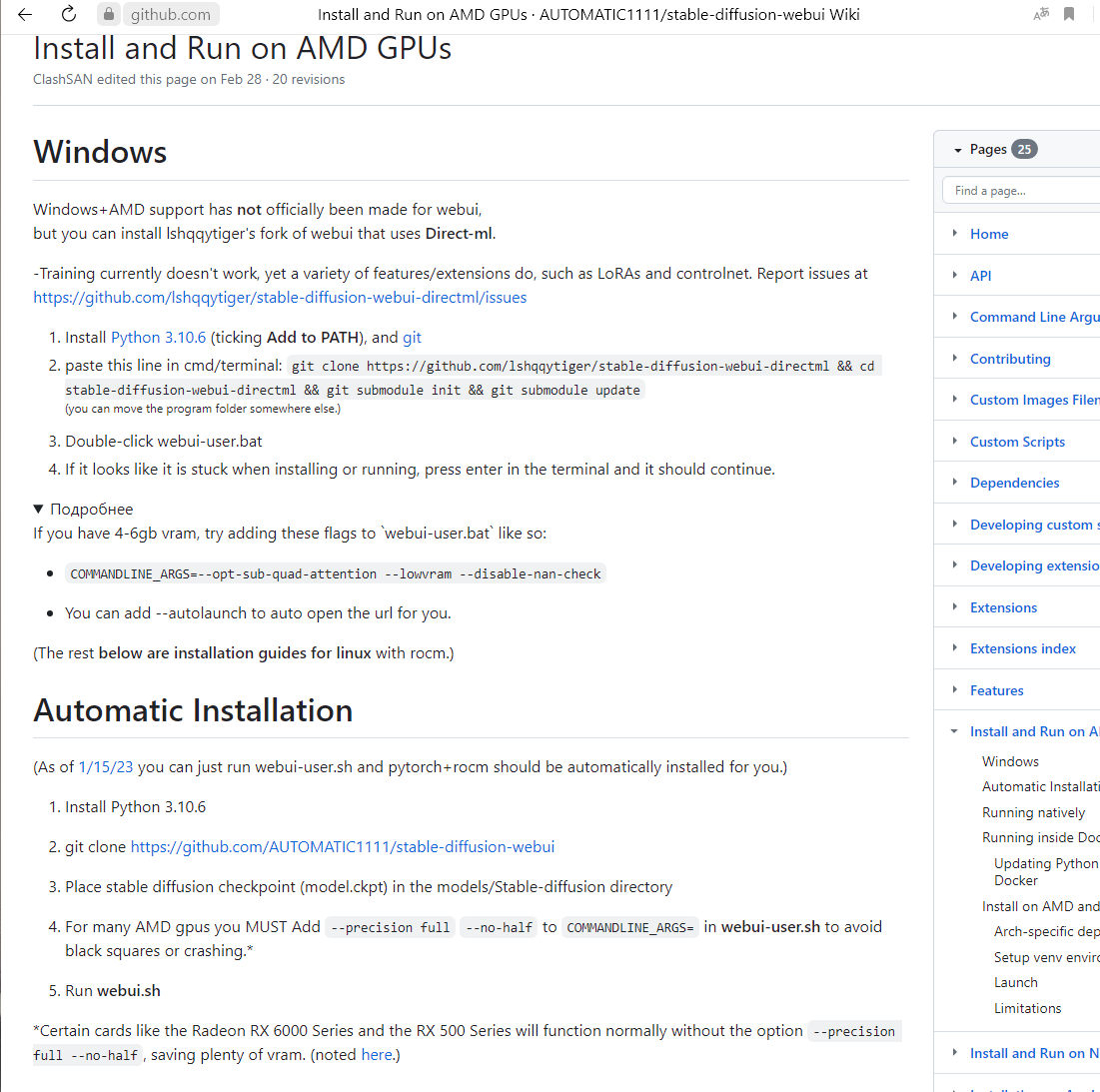Image resolution: width=1100 pixels, height=1092 pixels.
Task: Expand the Features page outline arrow
Action: [955, 689]
